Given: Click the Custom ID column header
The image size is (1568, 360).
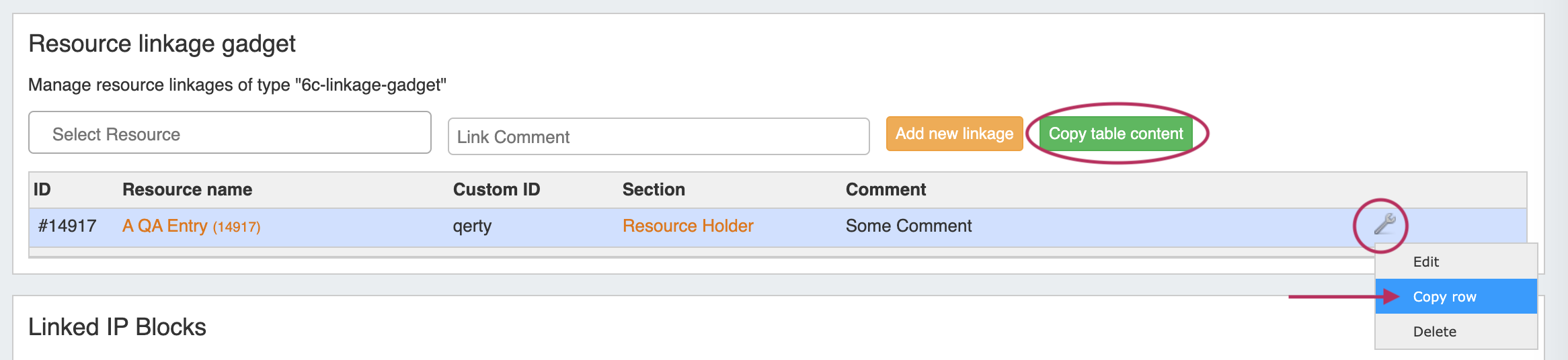Looking at the screenshot, I should [x=496, y=189].
